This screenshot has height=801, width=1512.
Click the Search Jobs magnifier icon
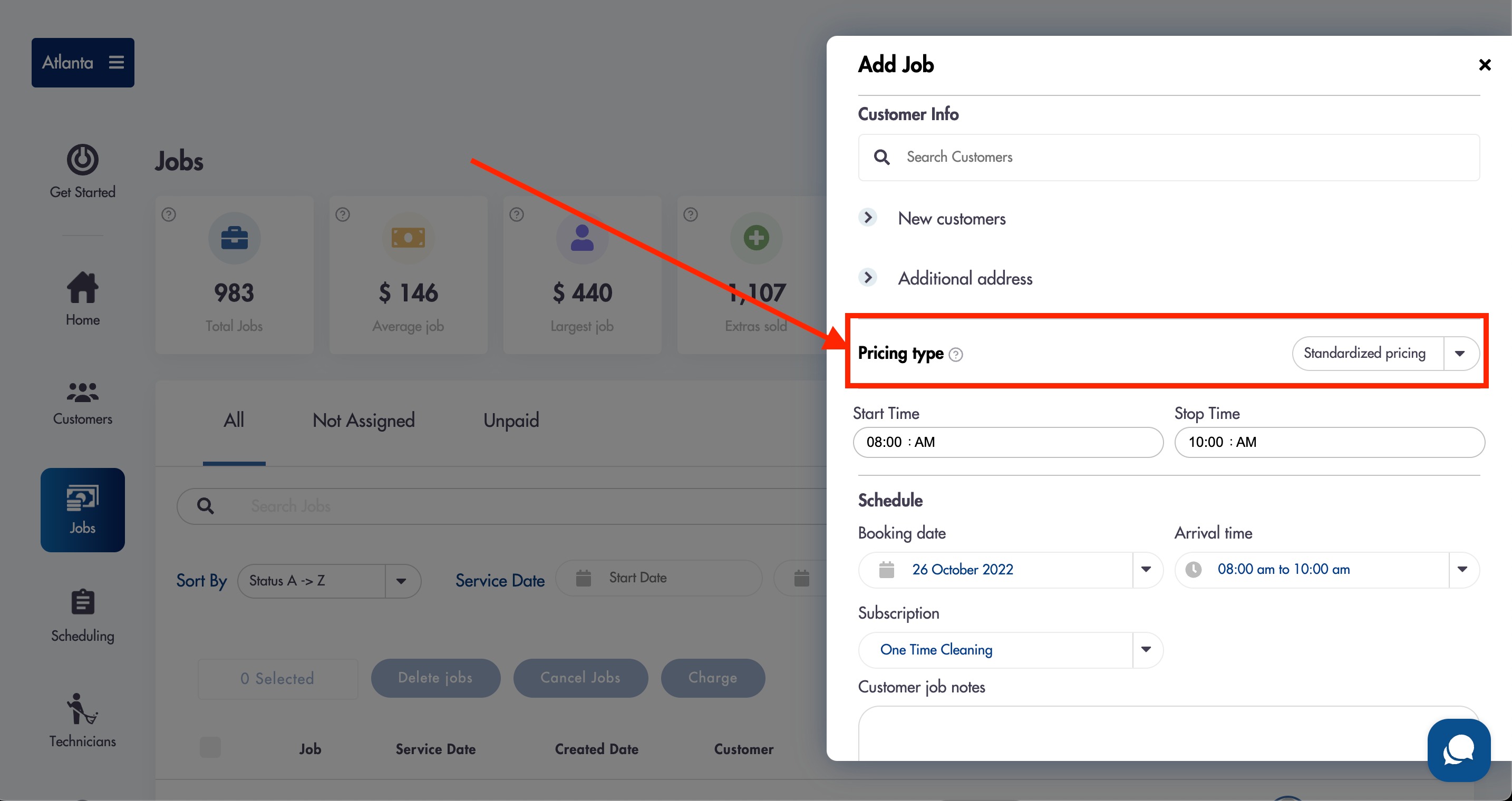click(x=205, y=505)
